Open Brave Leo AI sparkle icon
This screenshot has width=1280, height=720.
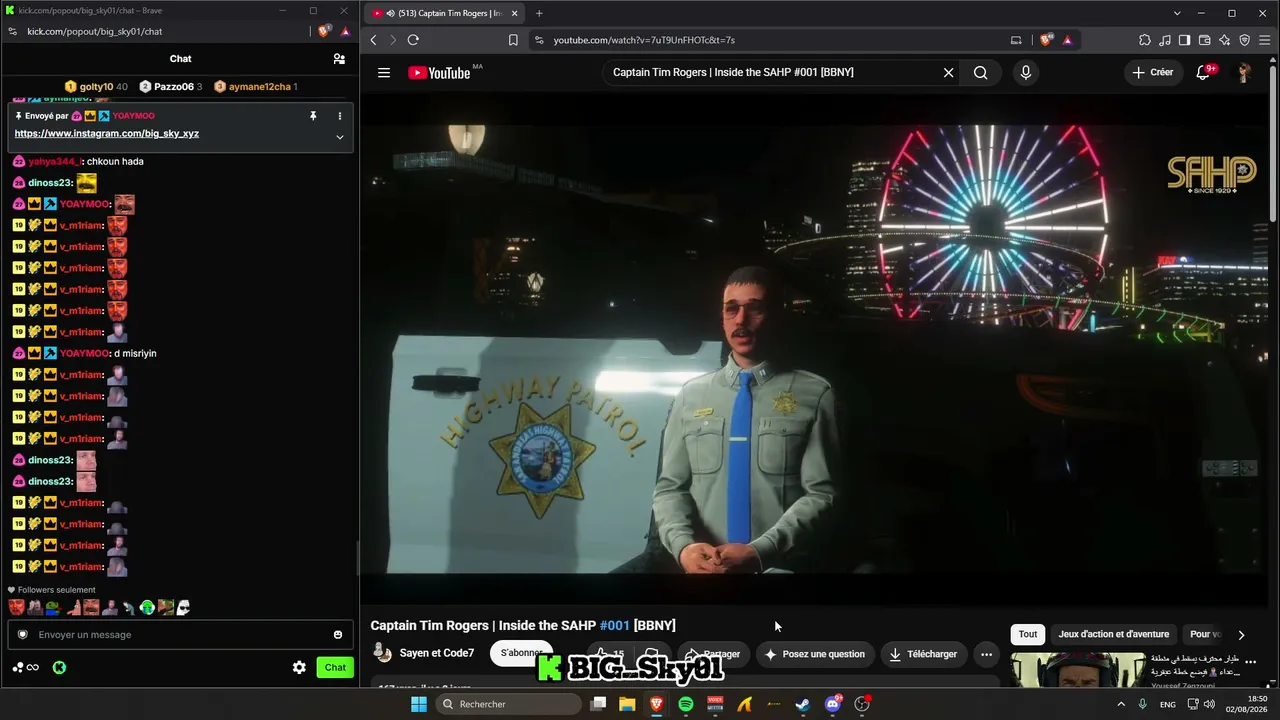pyautogui.click(x=1225, y=40)
